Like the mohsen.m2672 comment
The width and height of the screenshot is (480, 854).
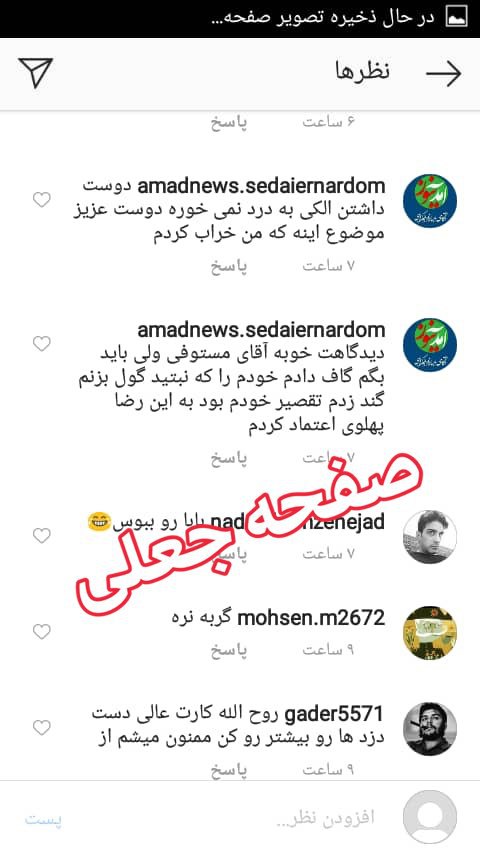[42, 632]
